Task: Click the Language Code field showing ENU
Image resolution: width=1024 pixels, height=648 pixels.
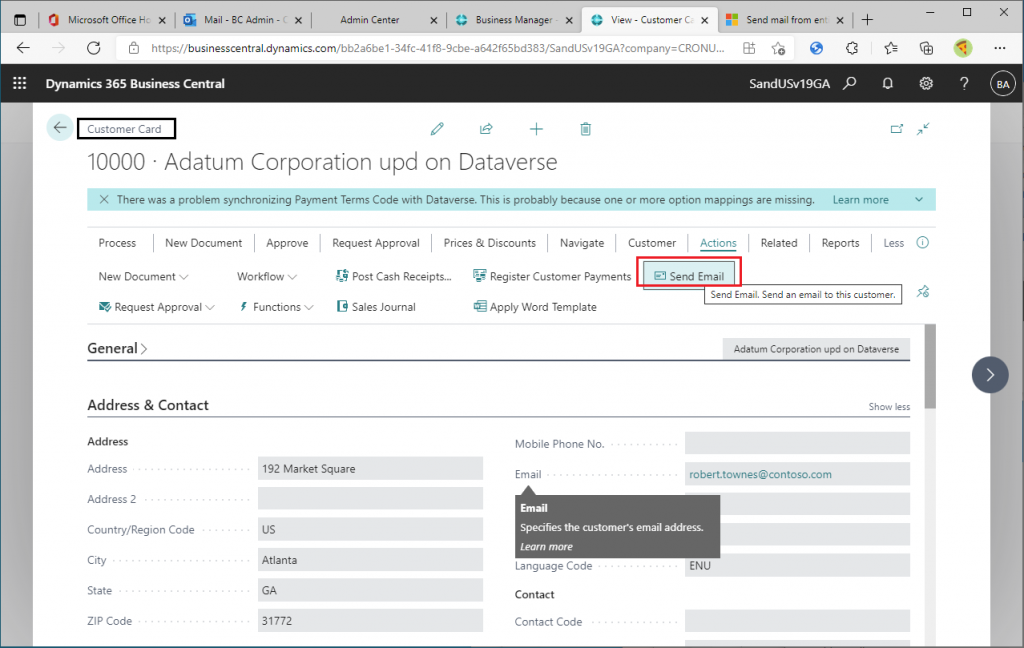Action: coord(797,566)
